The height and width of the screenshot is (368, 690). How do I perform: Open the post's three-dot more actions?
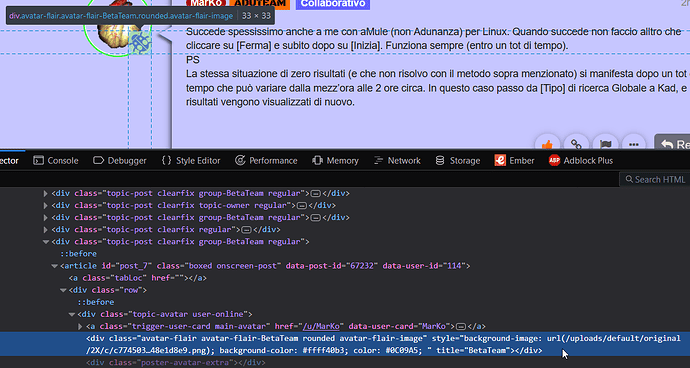tap(634, 144)
